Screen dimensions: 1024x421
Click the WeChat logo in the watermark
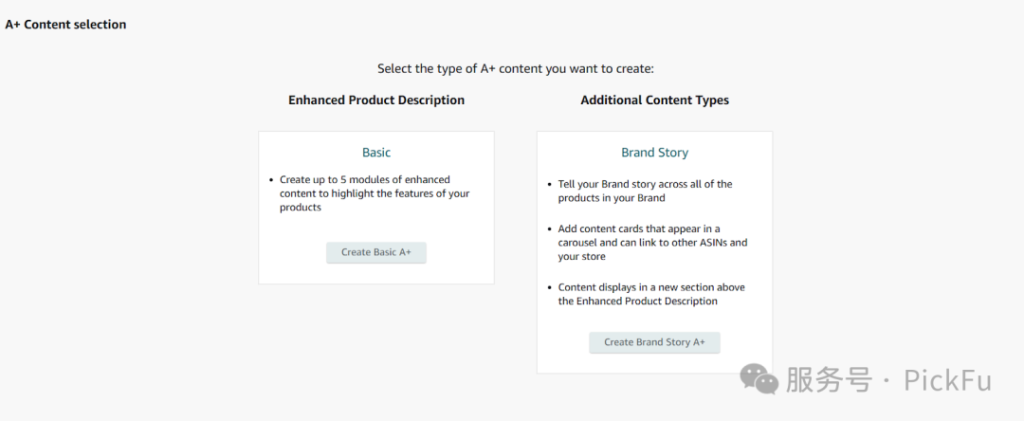point(759,379)
